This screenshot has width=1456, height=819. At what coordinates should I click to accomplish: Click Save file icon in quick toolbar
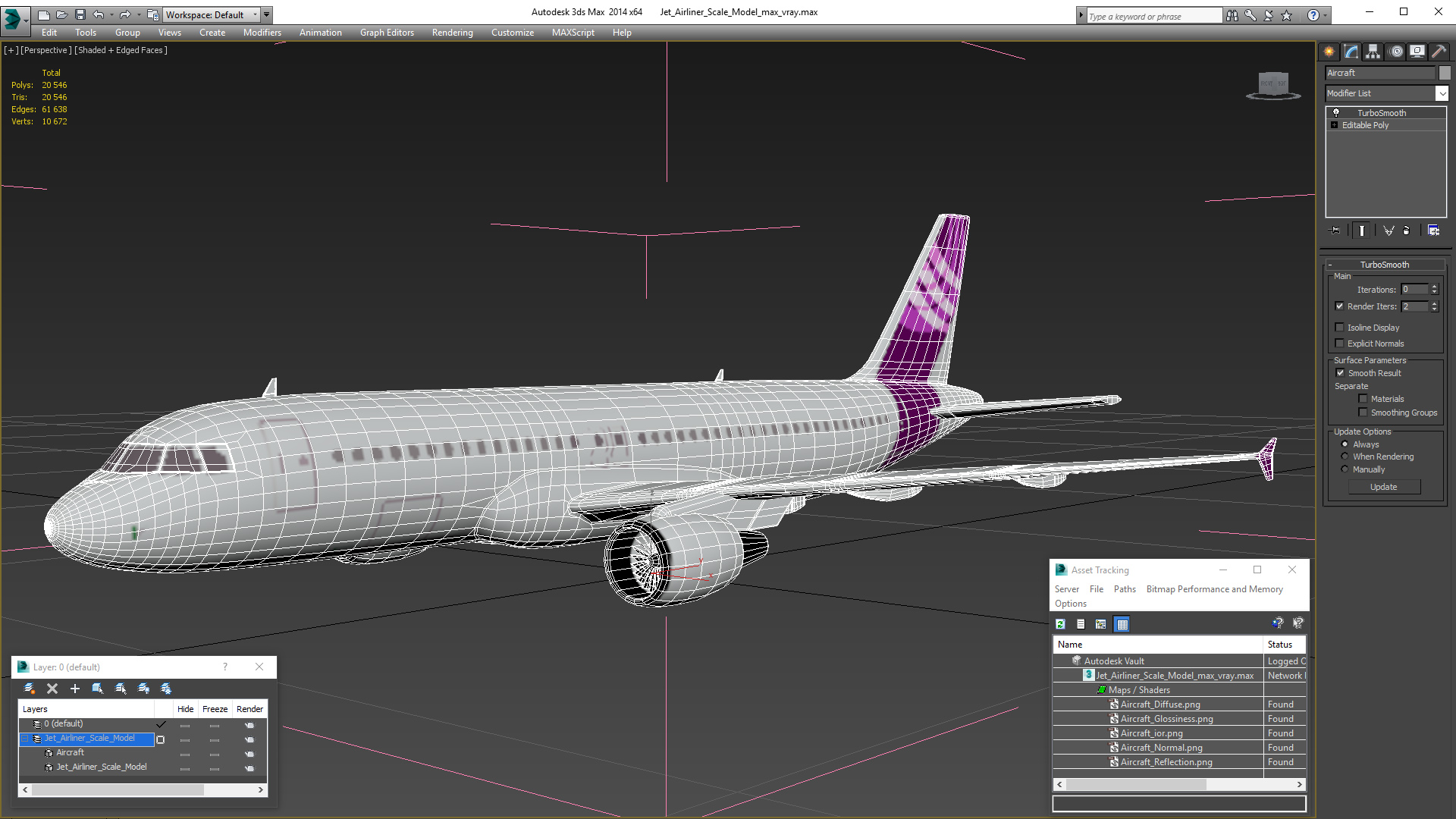(x=80, y=14)
